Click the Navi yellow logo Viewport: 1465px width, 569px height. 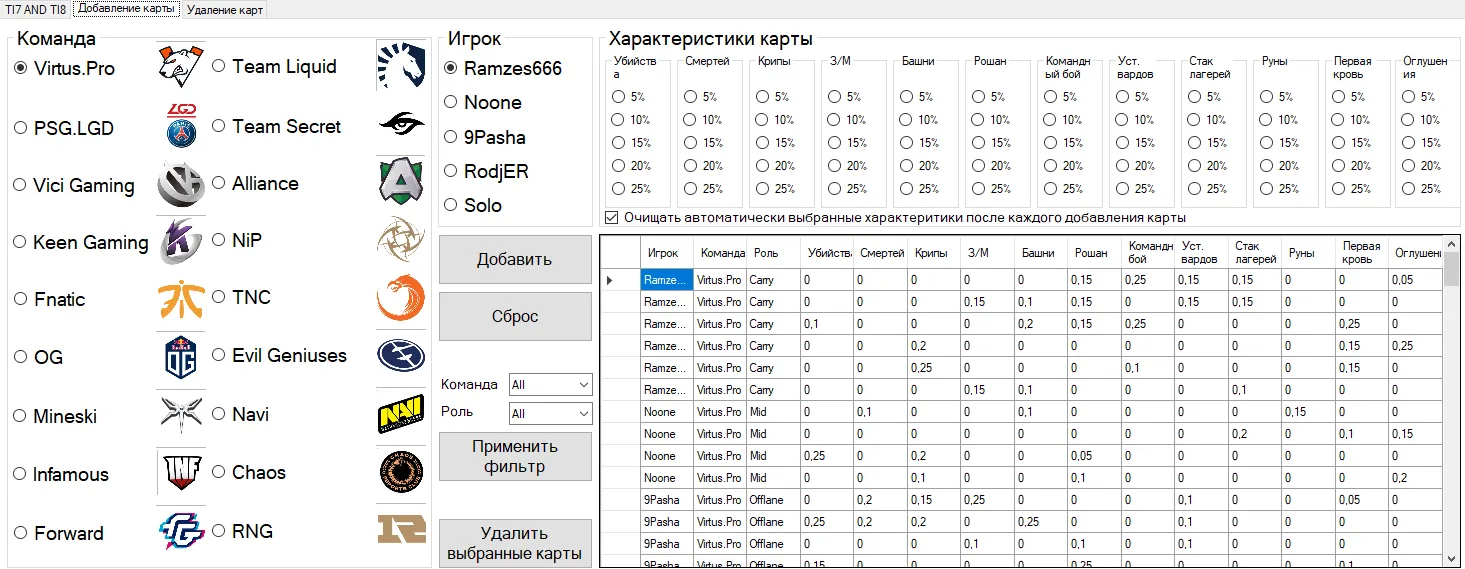pos(401,413)
